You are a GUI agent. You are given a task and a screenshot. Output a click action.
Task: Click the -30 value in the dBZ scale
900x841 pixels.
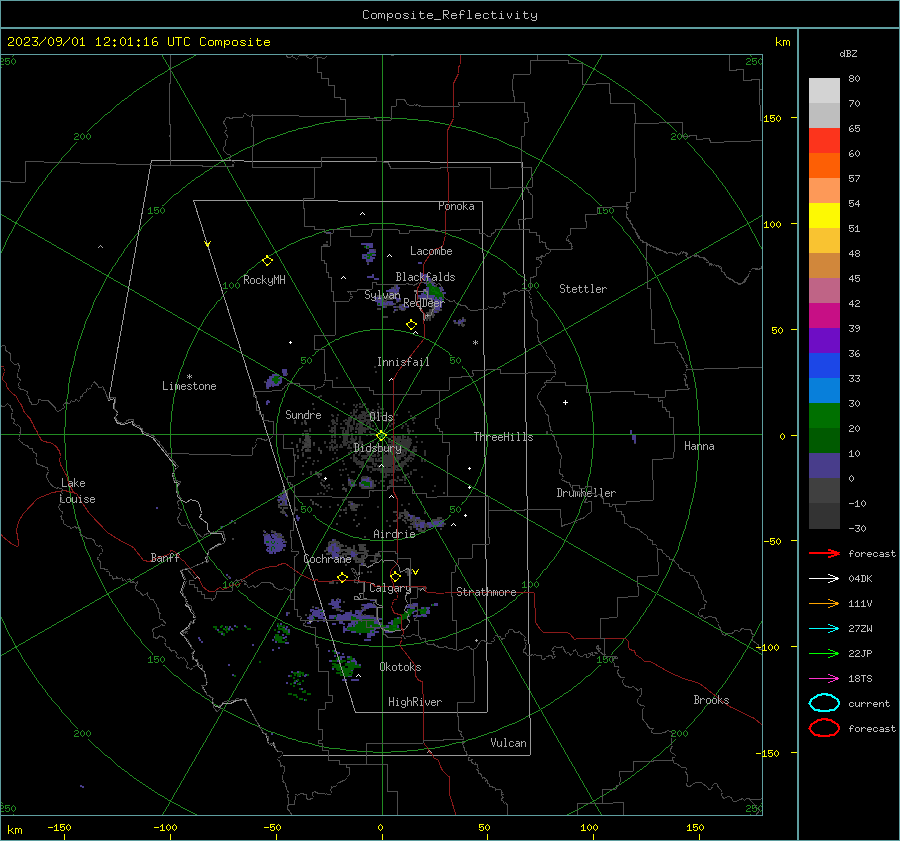click(x=857, y=528)
